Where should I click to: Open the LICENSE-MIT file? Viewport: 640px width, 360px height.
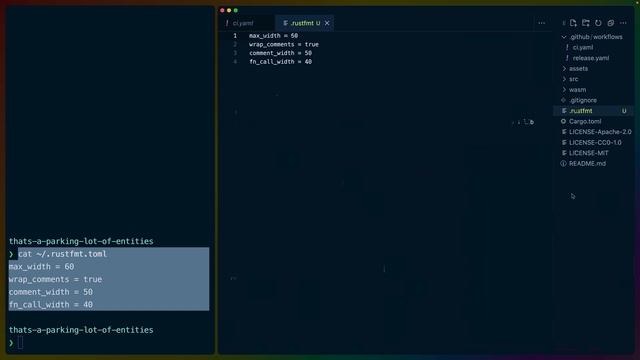pos(589,153)
